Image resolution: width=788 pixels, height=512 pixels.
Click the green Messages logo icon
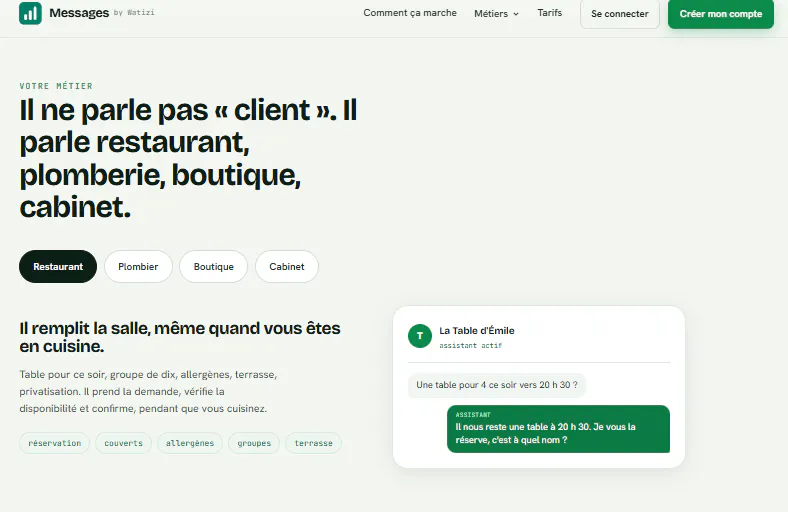point(30,13)
